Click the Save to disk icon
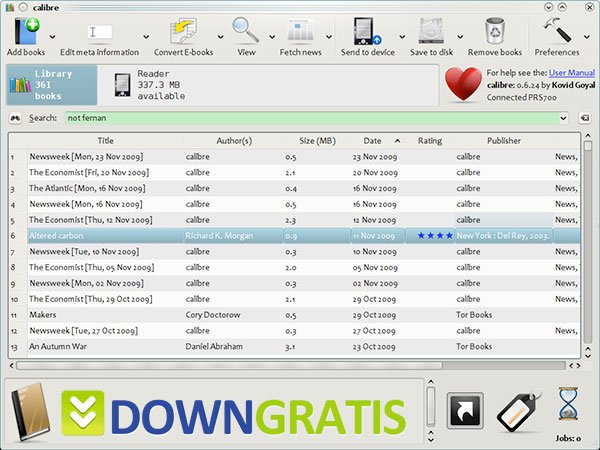The height and width of the screenshot is (450, 600). pos(431,31)
